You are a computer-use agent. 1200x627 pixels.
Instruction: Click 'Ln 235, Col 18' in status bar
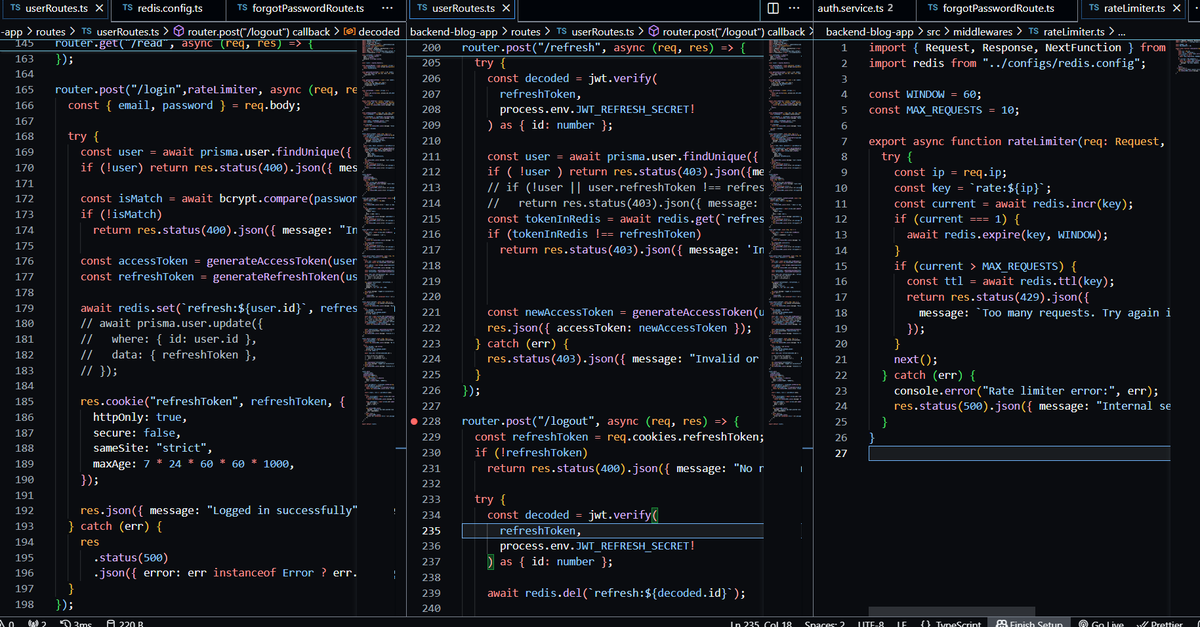(760, 623)
